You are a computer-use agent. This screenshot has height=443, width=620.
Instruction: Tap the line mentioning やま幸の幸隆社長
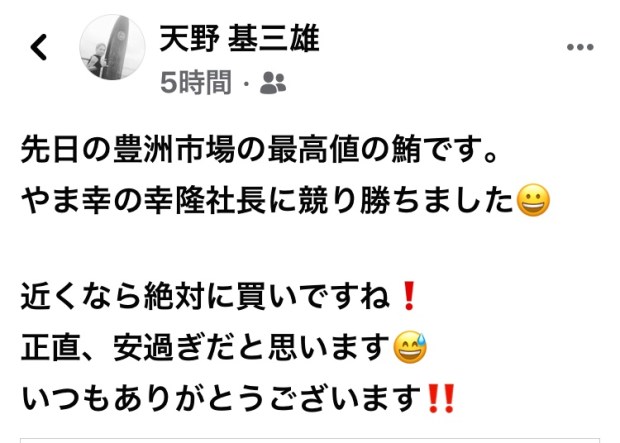285,200
